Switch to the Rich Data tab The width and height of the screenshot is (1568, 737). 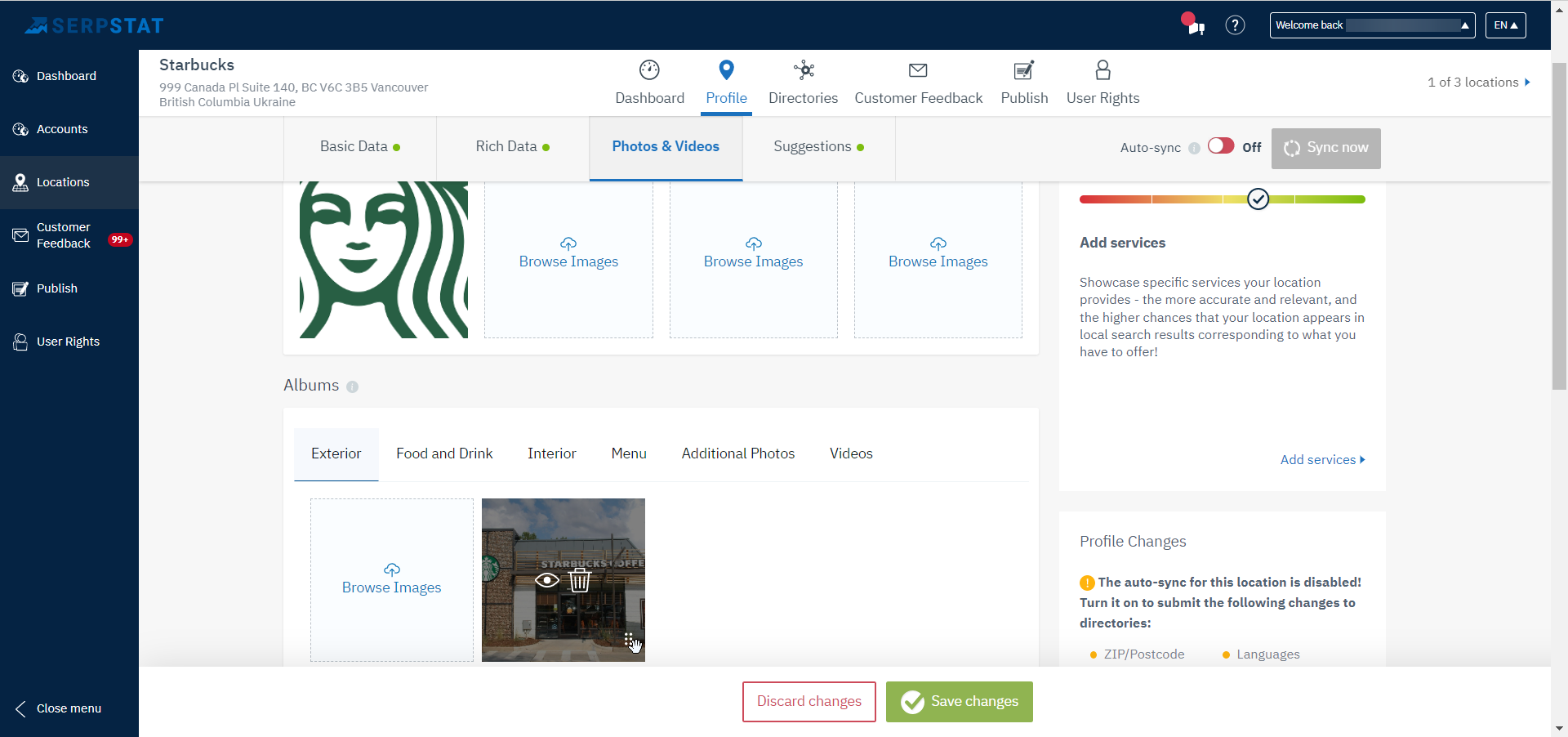512,147
